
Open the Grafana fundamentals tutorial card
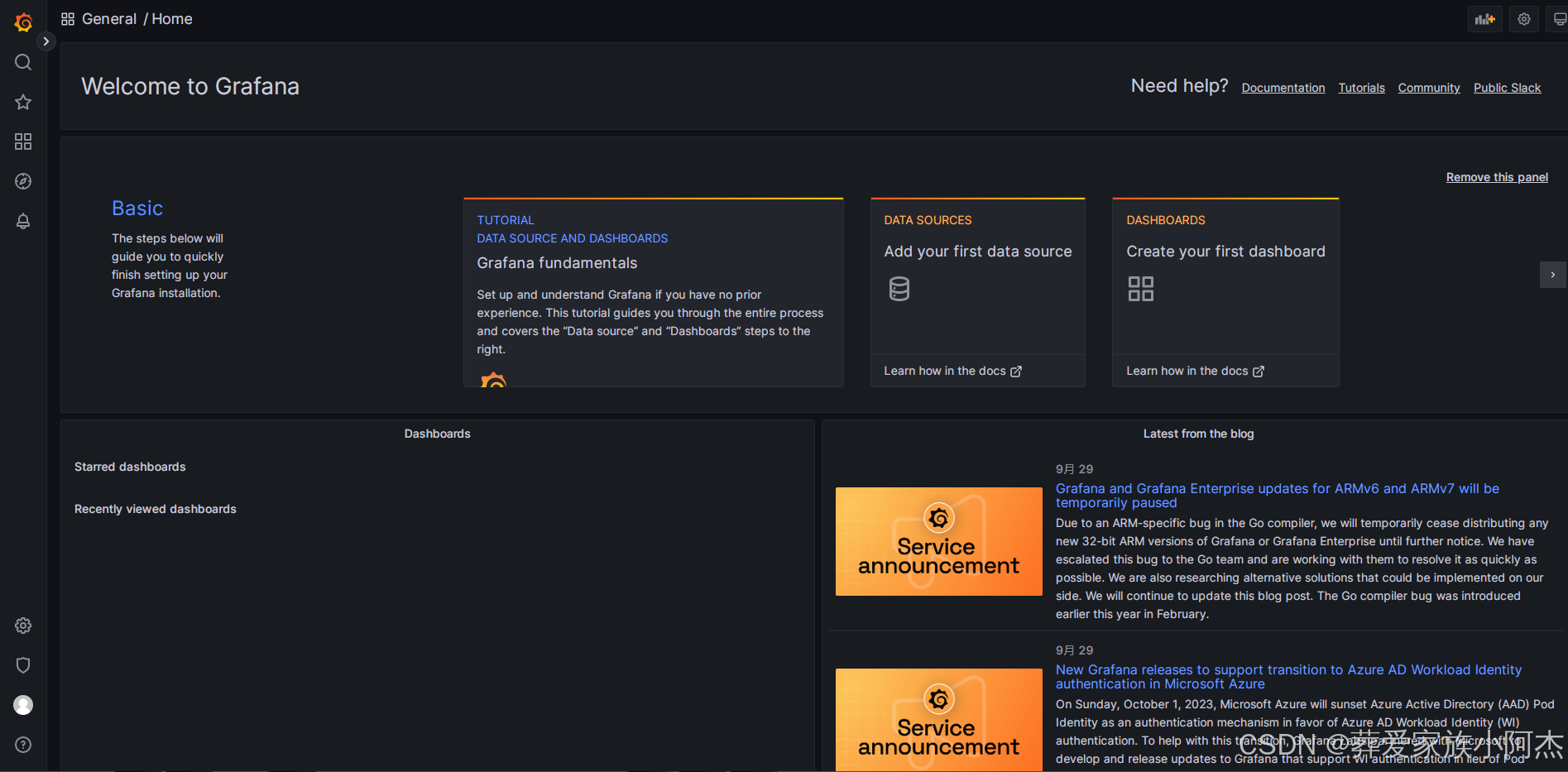coord(654,292)
